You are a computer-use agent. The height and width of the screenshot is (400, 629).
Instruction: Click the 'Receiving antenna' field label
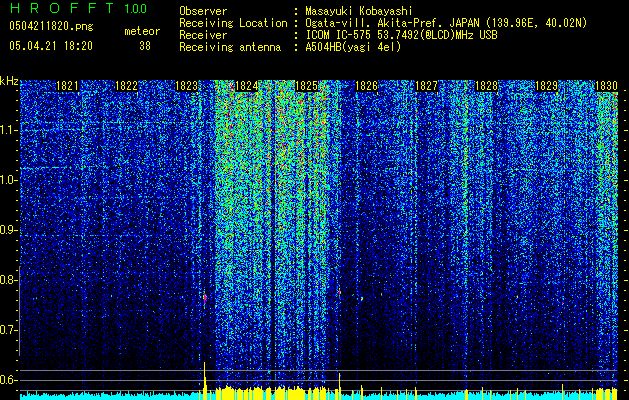(230, 47)
